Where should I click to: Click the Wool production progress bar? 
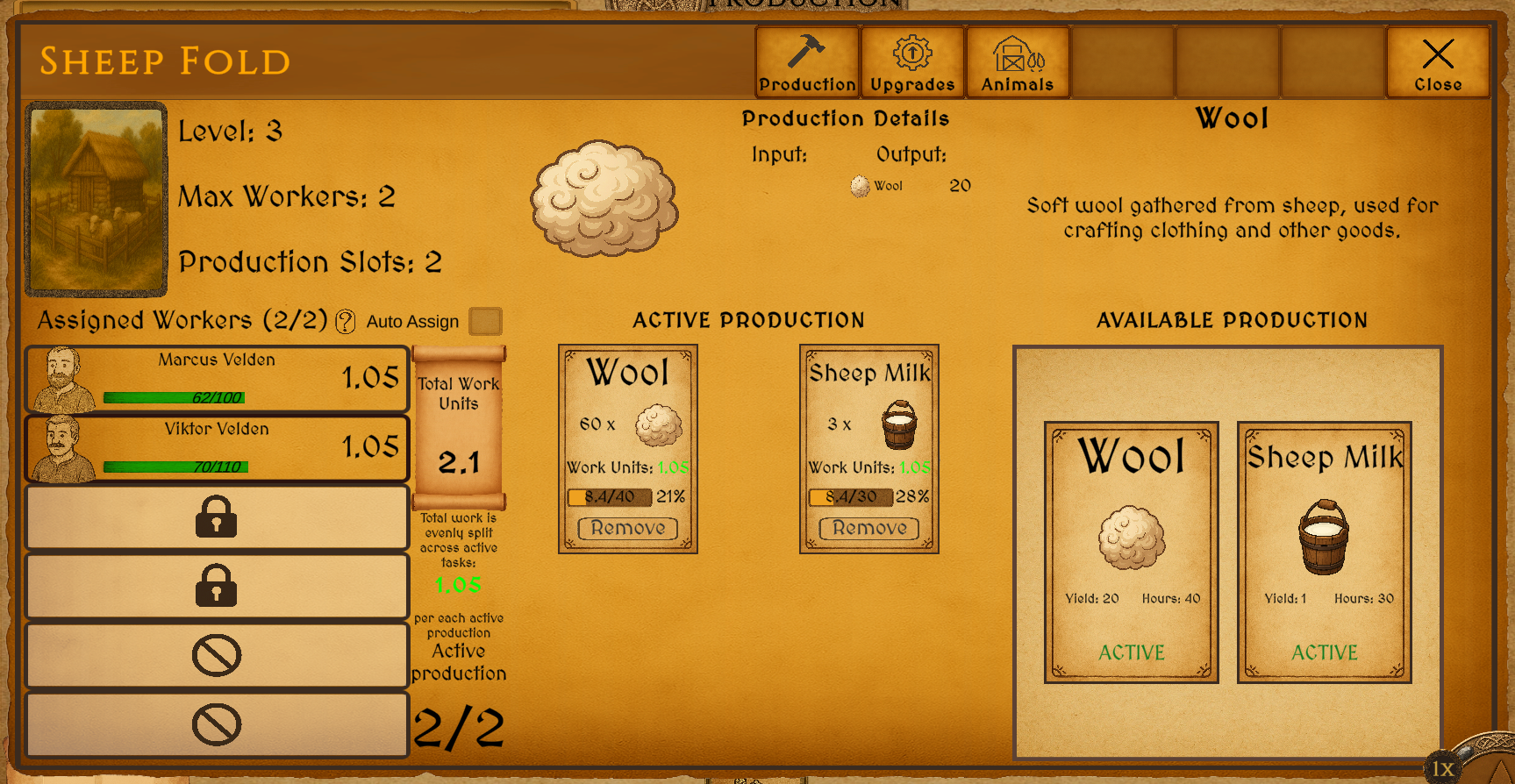click(610, 497)
